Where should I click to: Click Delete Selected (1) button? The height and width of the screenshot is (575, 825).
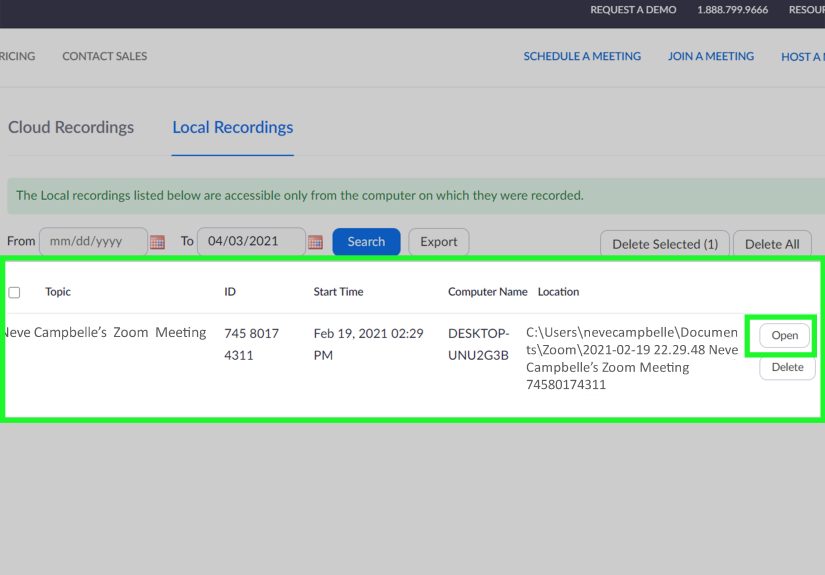tap(665, 244)
